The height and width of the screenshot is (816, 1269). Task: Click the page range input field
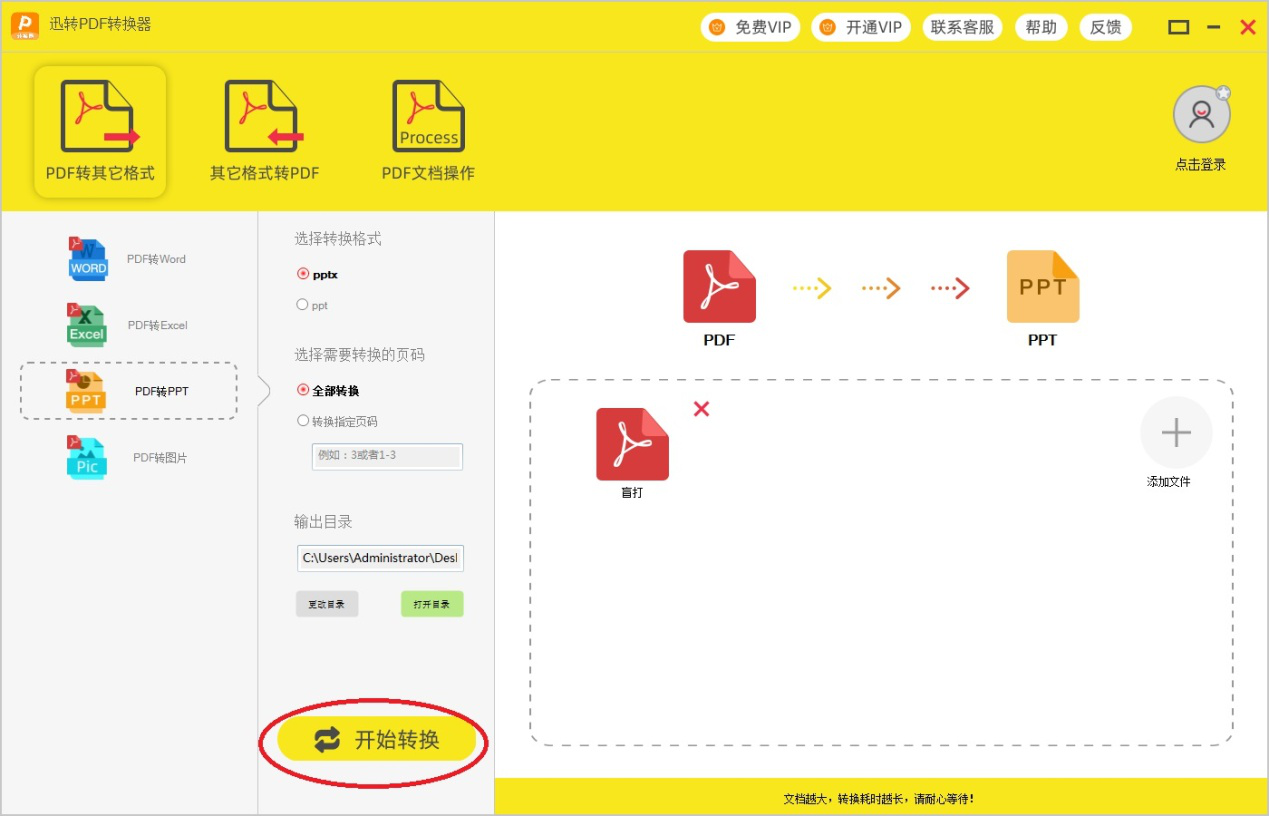(x=387, y=457)
